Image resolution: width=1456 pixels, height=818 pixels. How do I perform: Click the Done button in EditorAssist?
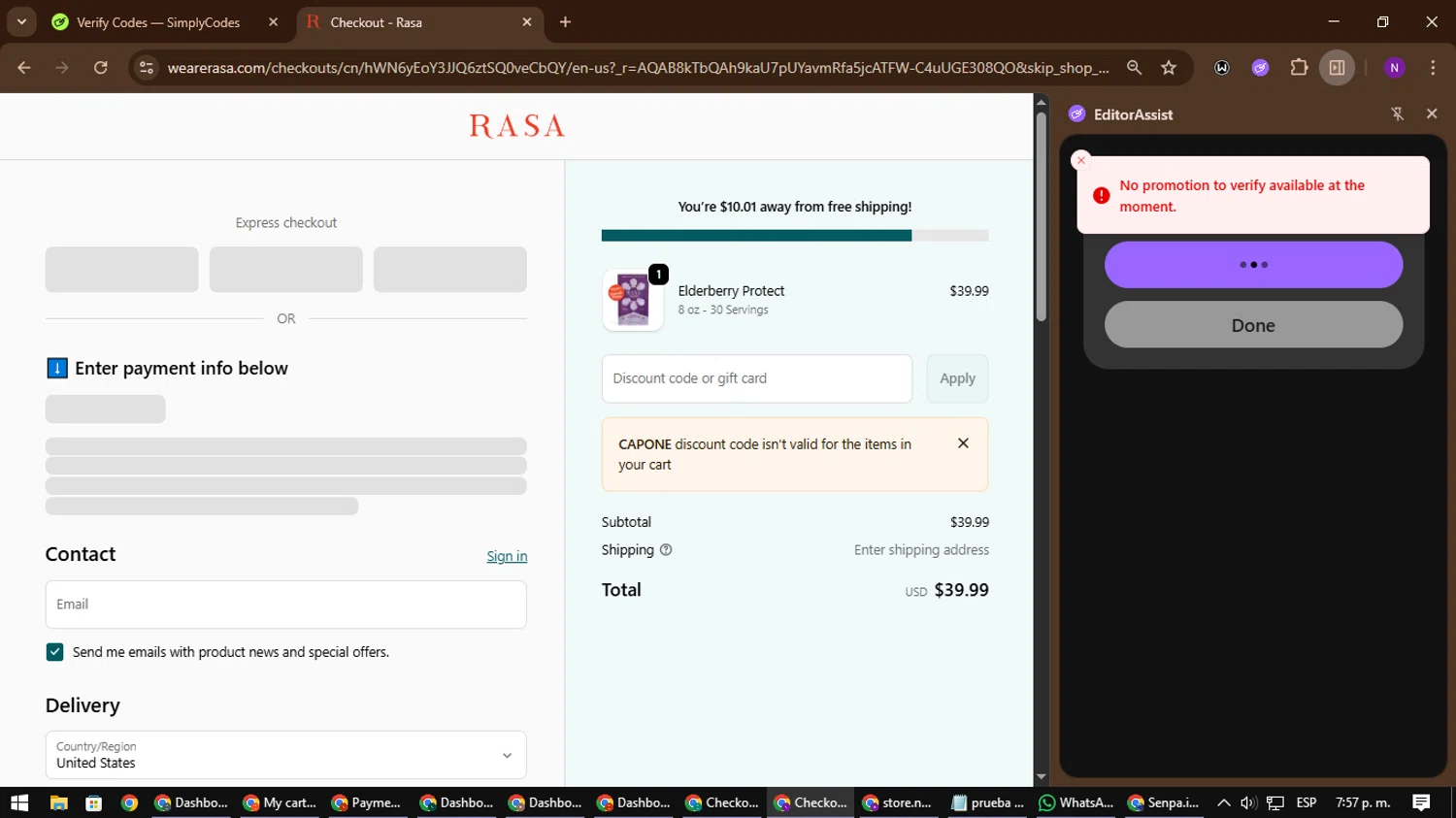[1253, 325]
